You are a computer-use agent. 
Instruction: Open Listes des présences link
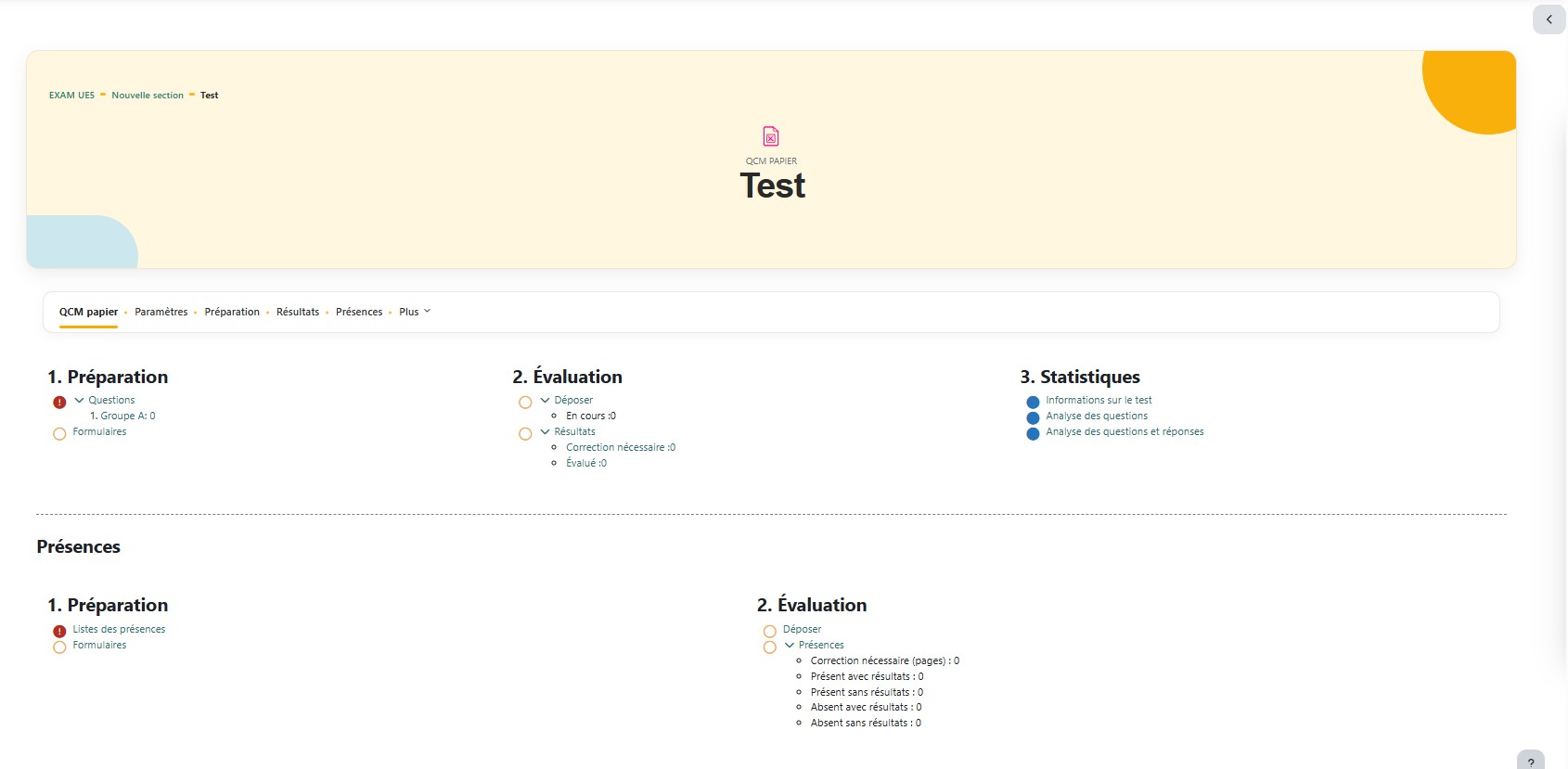pyautogui.click(x=119, y=630)
